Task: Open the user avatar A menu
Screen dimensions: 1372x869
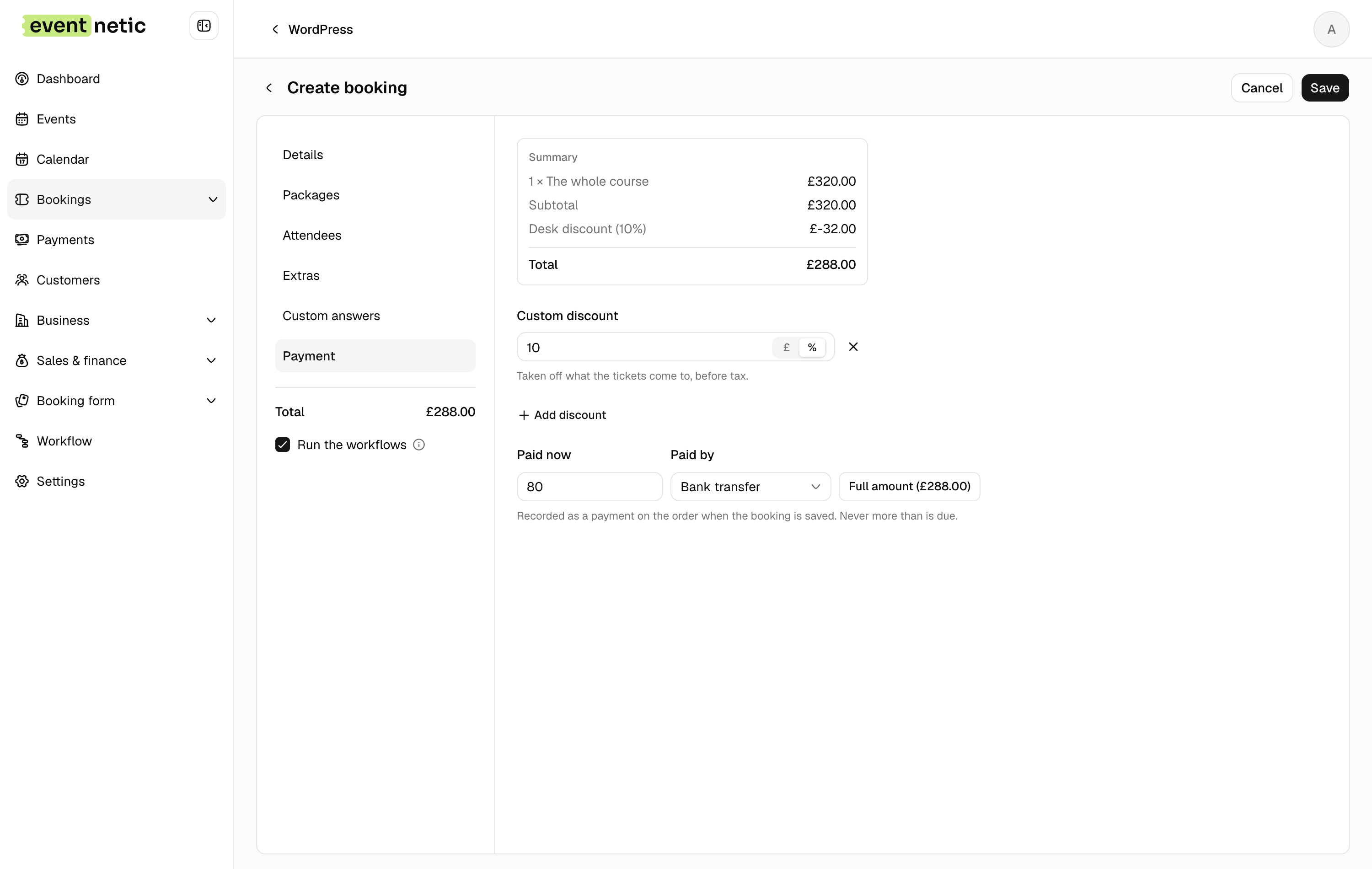Action: 1331,29
